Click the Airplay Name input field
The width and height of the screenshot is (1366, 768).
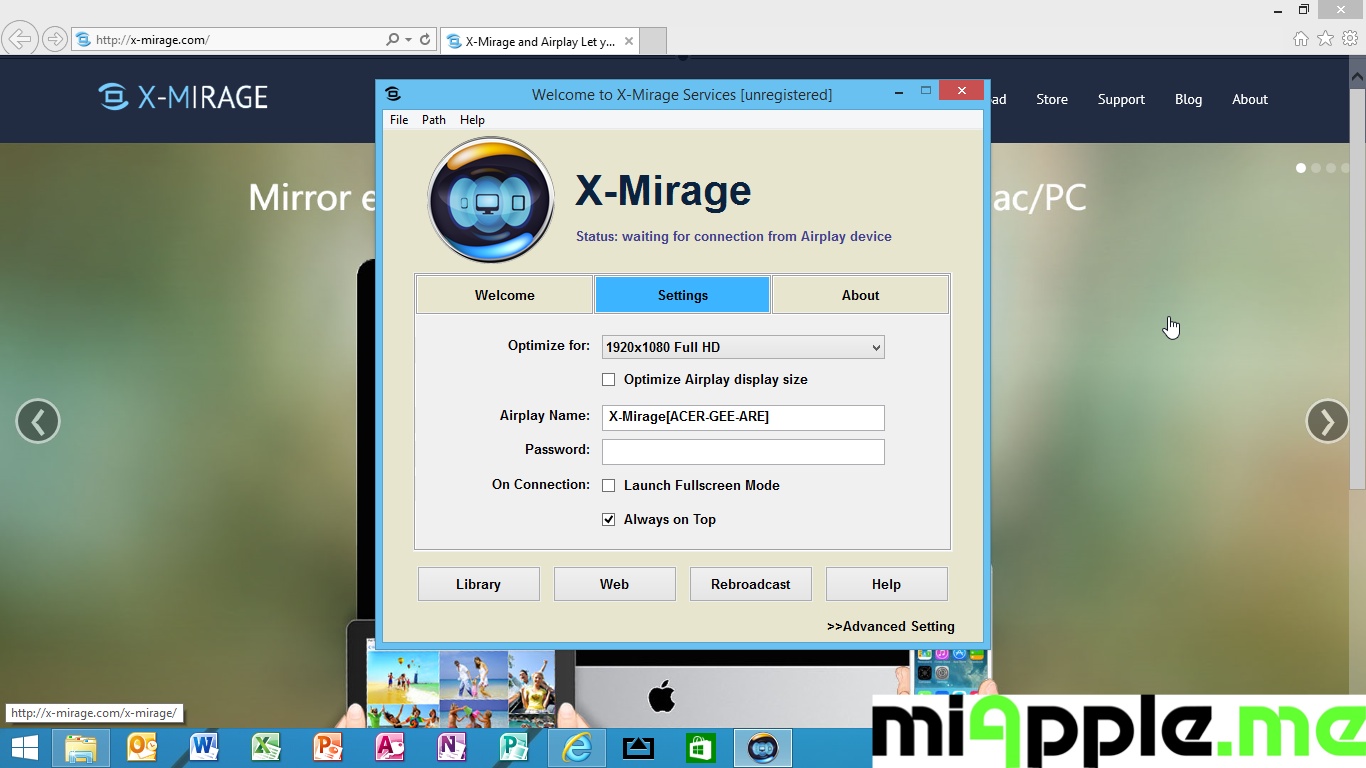tap(742, 417)
